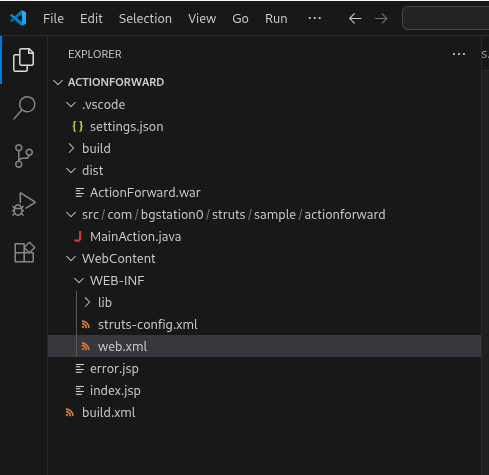
Task: Click the file icon beside error.jsp
Action: pyautogui.click(x=80, y=369)
